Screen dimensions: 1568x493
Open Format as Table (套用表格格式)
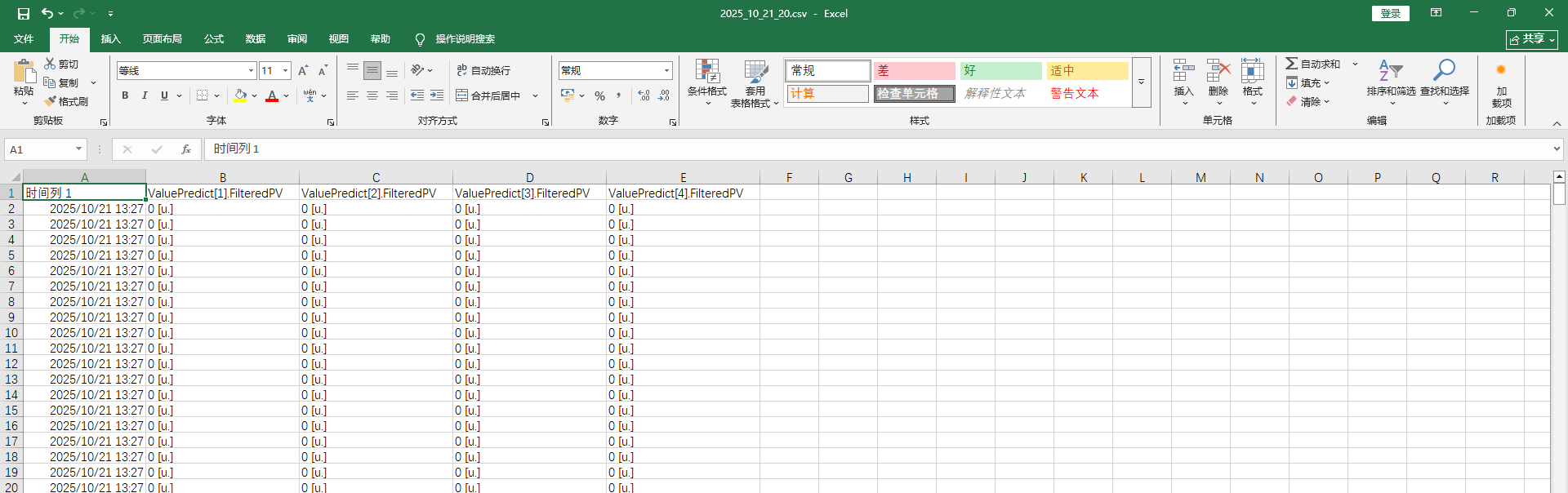coord(755,82)
